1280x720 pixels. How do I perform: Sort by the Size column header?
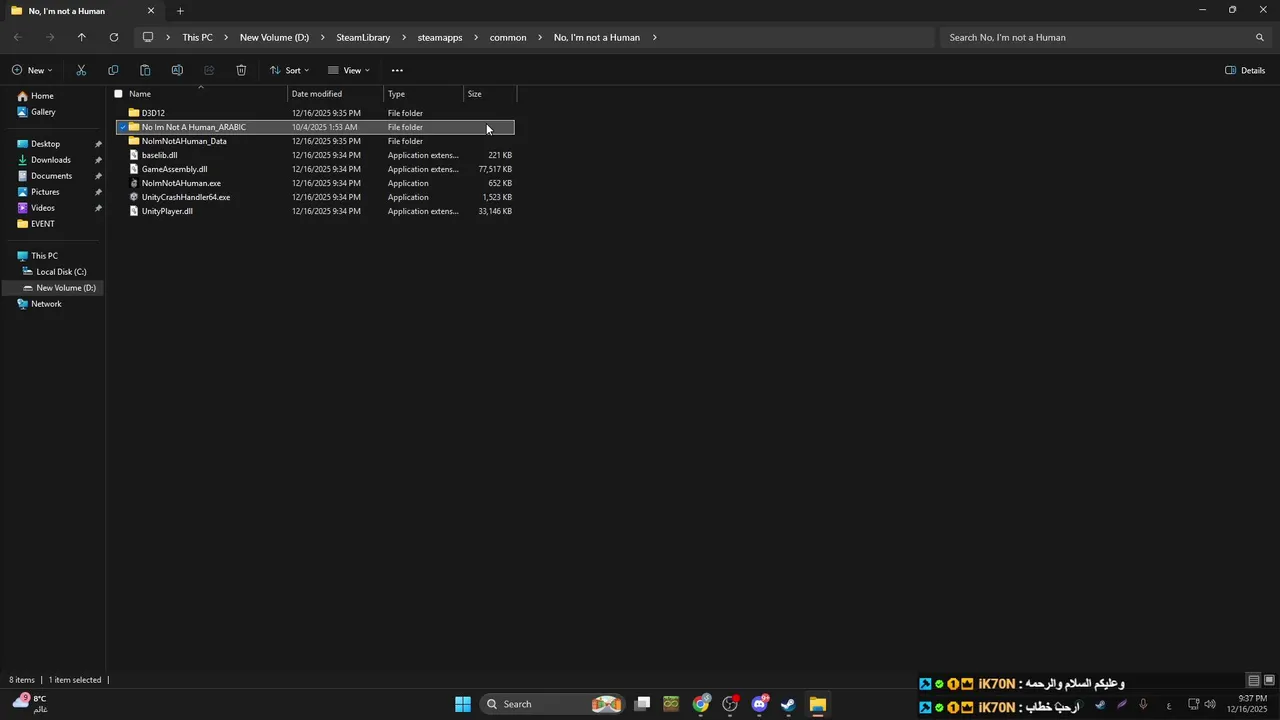tap(490, 94)
